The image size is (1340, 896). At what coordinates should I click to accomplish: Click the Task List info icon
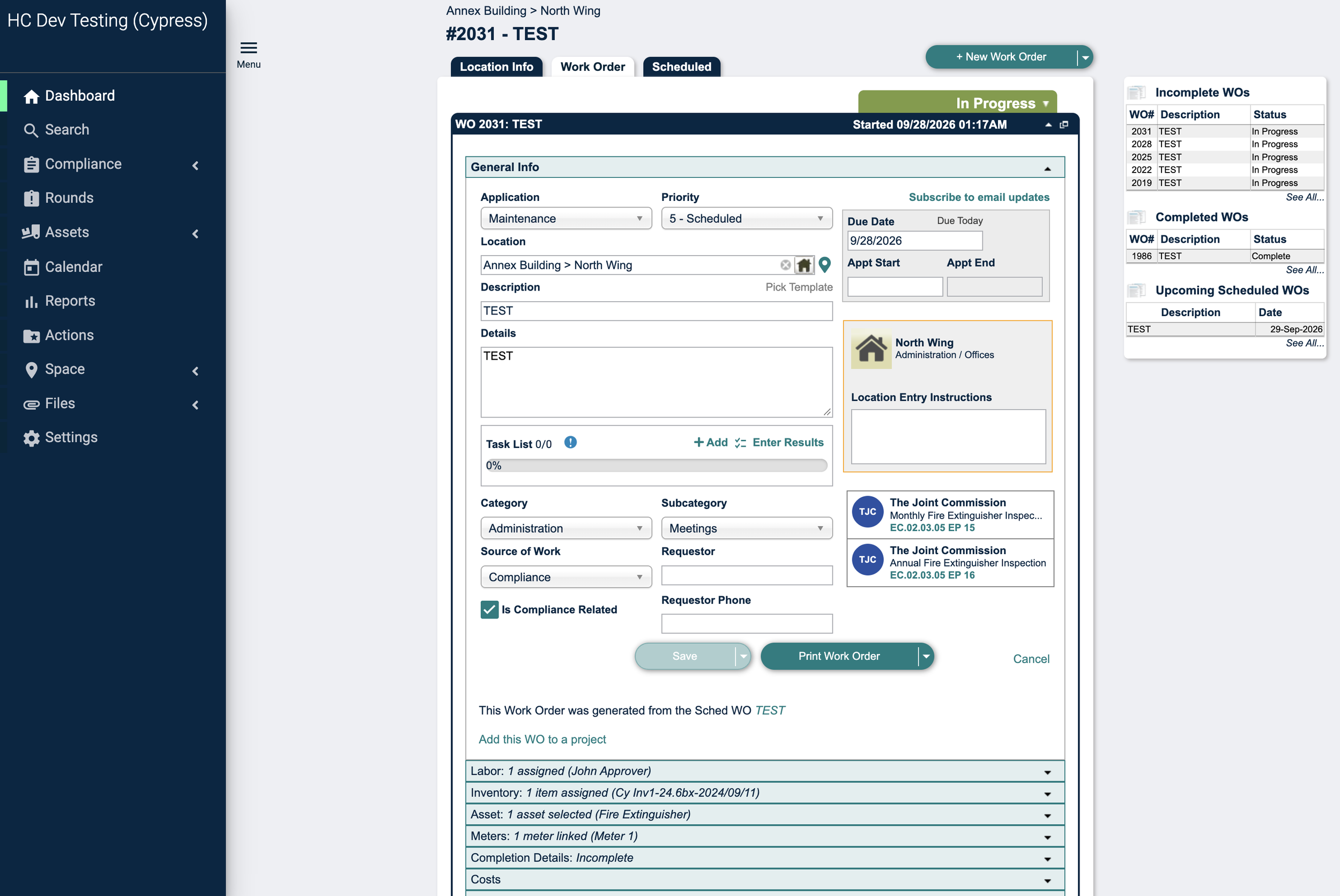(x=570, y=442)
